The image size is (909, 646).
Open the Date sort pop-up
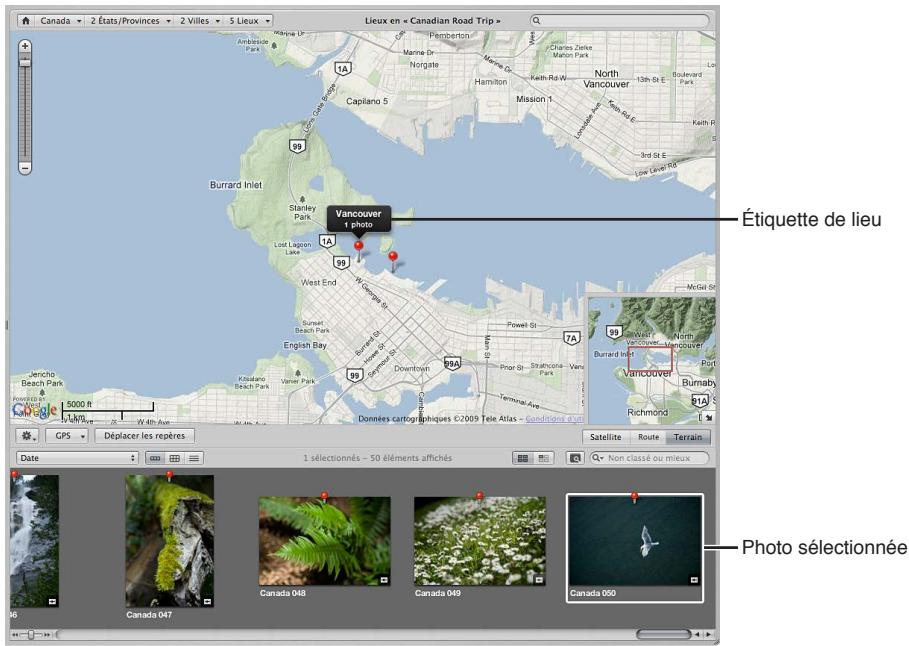pyautogui.click(x=77, y=458)
